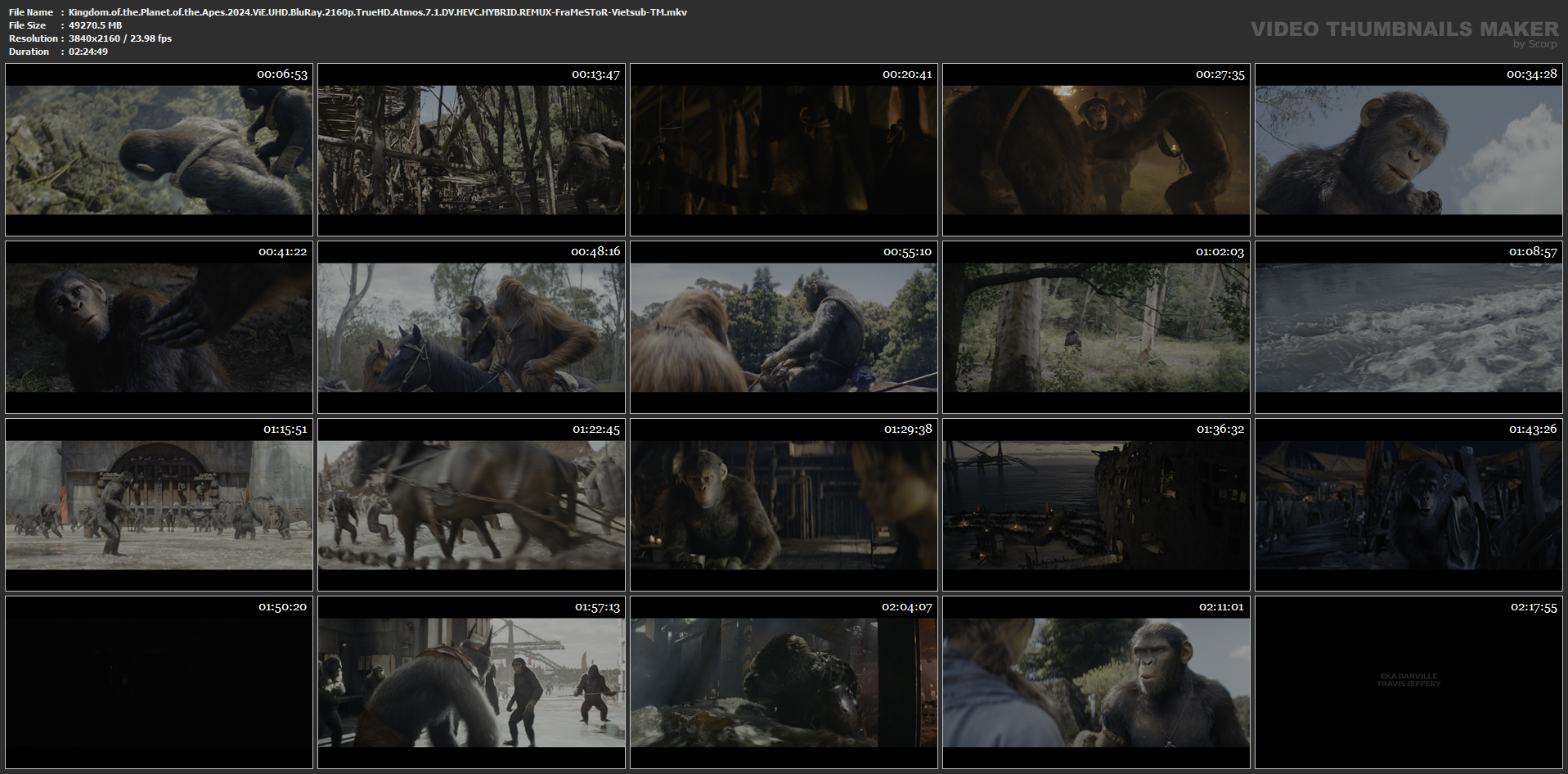
Task: Choose the horseback frame at 00:48:16
Action: coord(471,327)
